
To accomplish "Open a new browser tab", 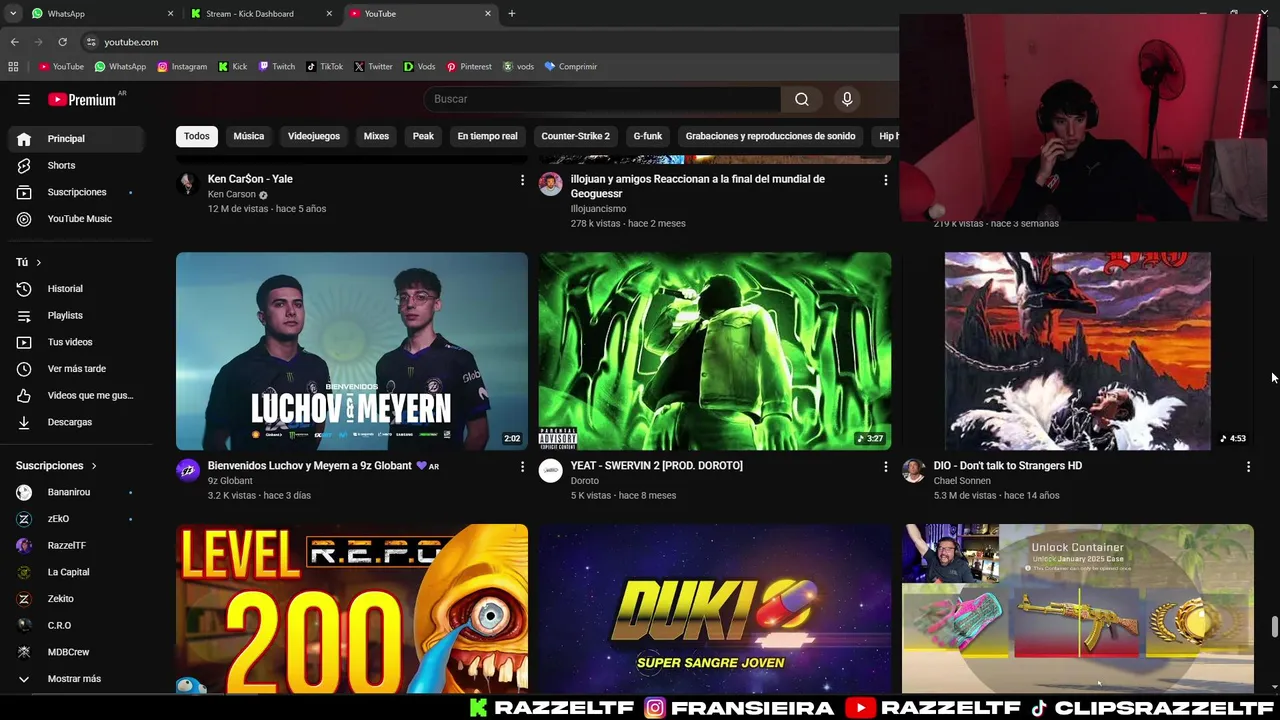I will pos(511,14).
